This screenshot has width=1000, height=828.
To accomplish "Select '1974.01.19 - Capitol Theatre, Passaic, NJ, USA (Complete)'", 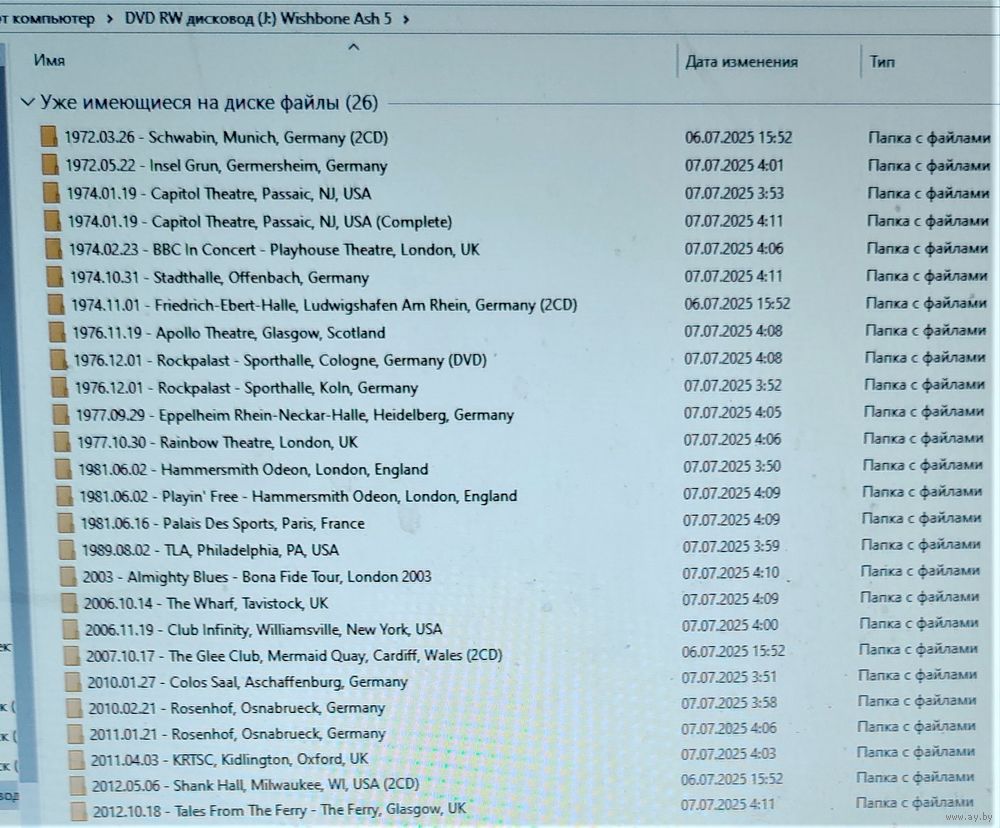I will [x=260, y=221].
